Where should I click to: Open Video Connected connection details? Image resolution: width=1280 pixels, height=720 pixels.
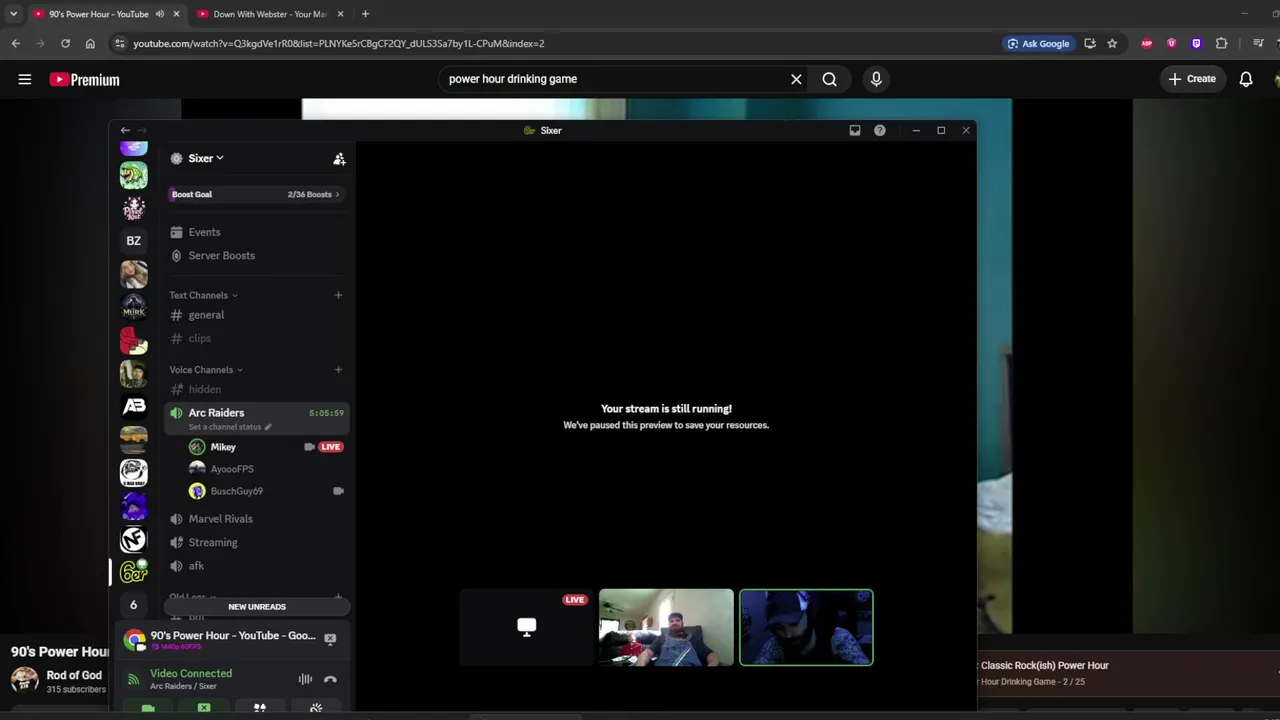click(x=191, y=674)
